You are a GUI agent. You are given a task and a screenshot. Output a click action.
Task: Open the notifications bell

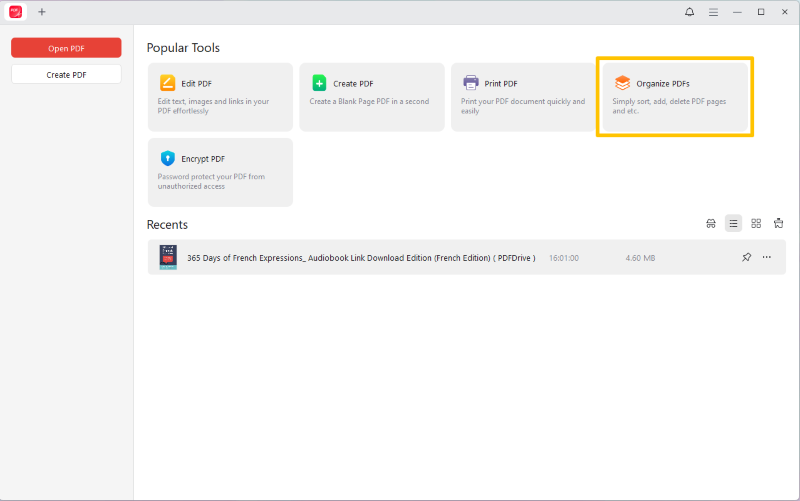tap(689, 12)
